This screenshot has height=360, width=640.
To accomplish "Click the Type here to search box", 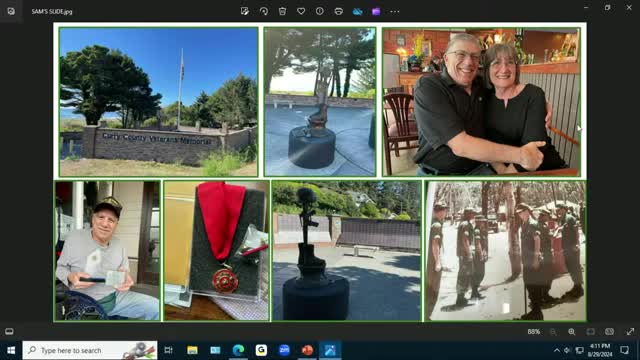I will click(90, 350).
